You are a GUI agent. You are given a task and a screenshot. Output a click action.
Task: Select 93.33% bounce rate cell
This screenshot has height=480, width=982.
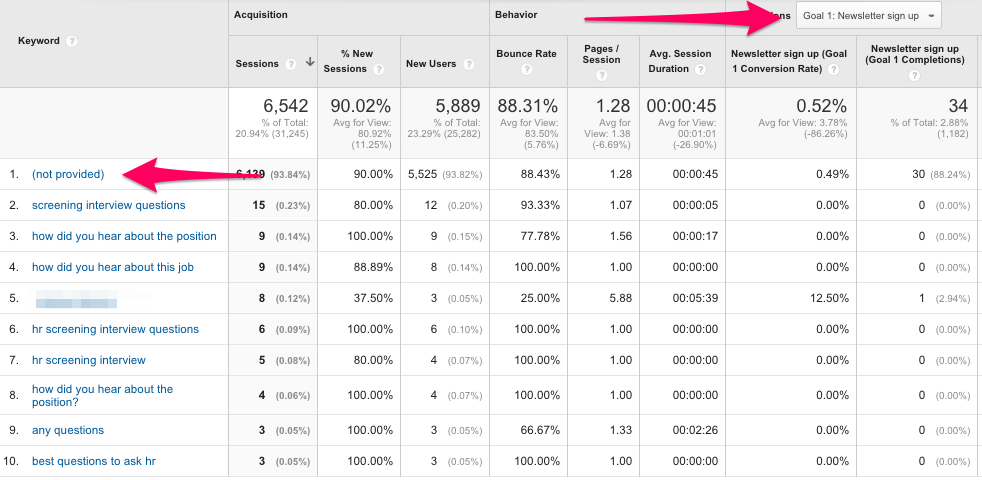click(x=540, y=206)
